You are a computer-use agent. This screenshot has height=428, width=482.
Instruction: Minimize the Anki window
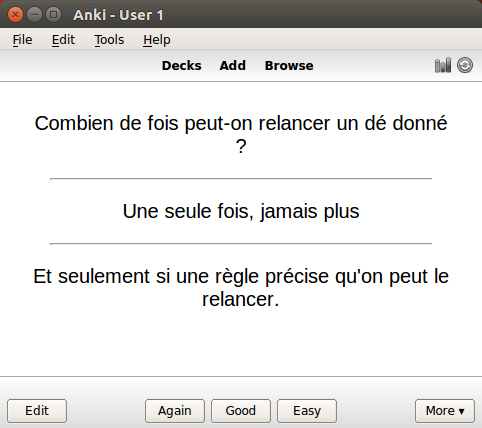point(34,15)
